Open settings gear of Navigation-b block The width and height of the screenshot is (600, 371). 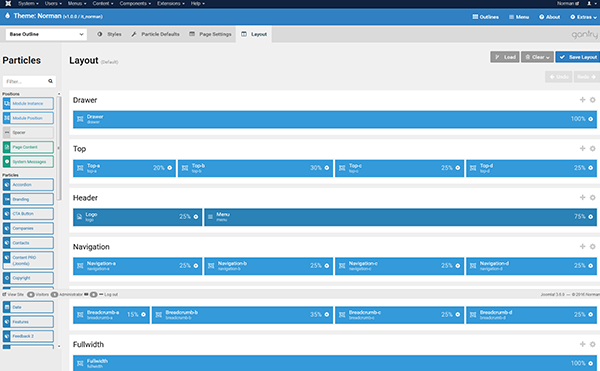(327, 266)
